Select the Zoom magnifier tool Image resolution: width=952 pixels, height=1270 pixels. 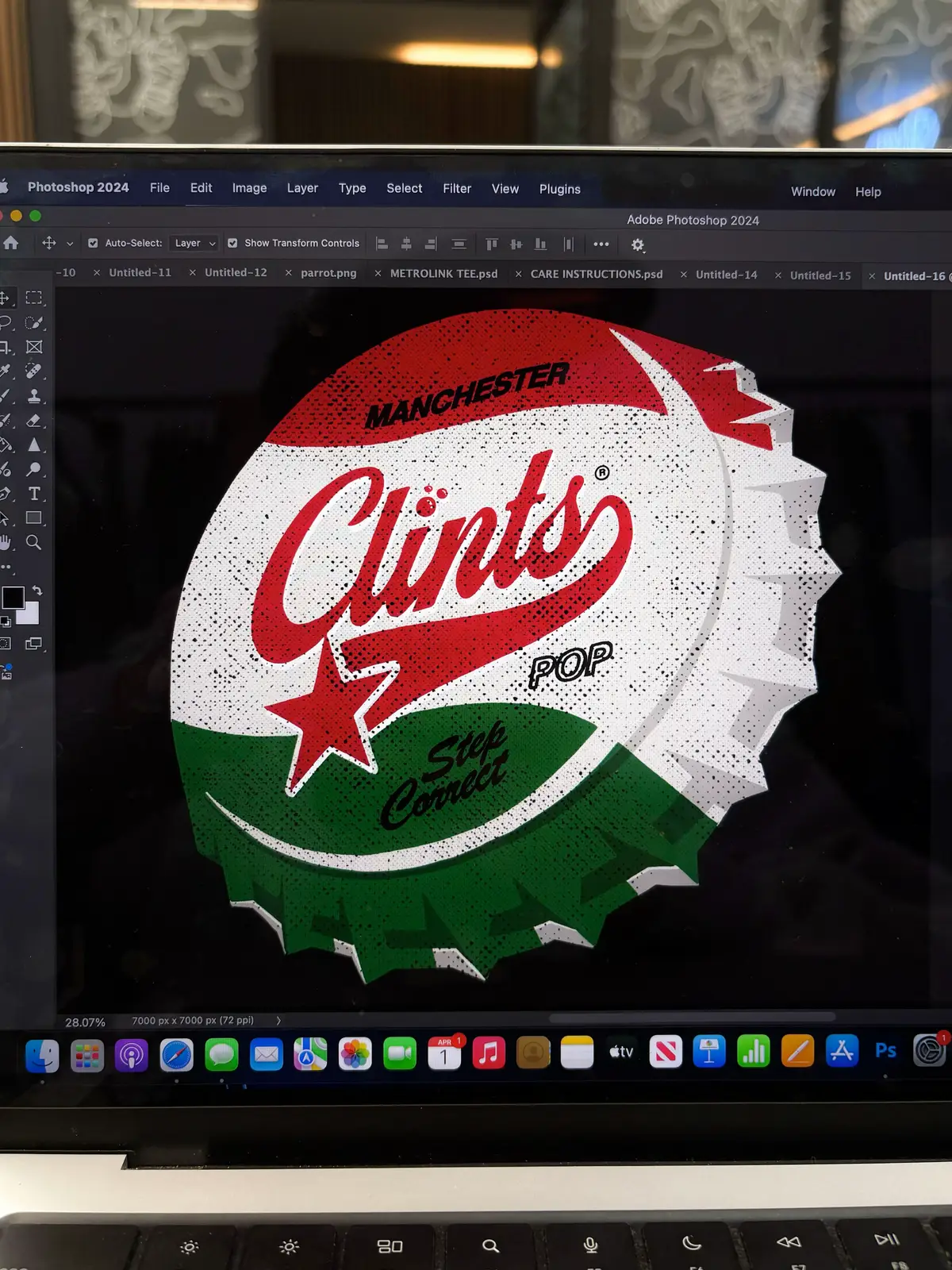[34, 542]
